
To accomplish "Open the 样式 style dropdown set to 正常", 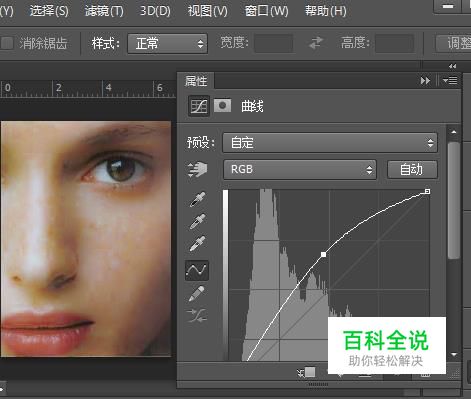I will coord(168,43).
